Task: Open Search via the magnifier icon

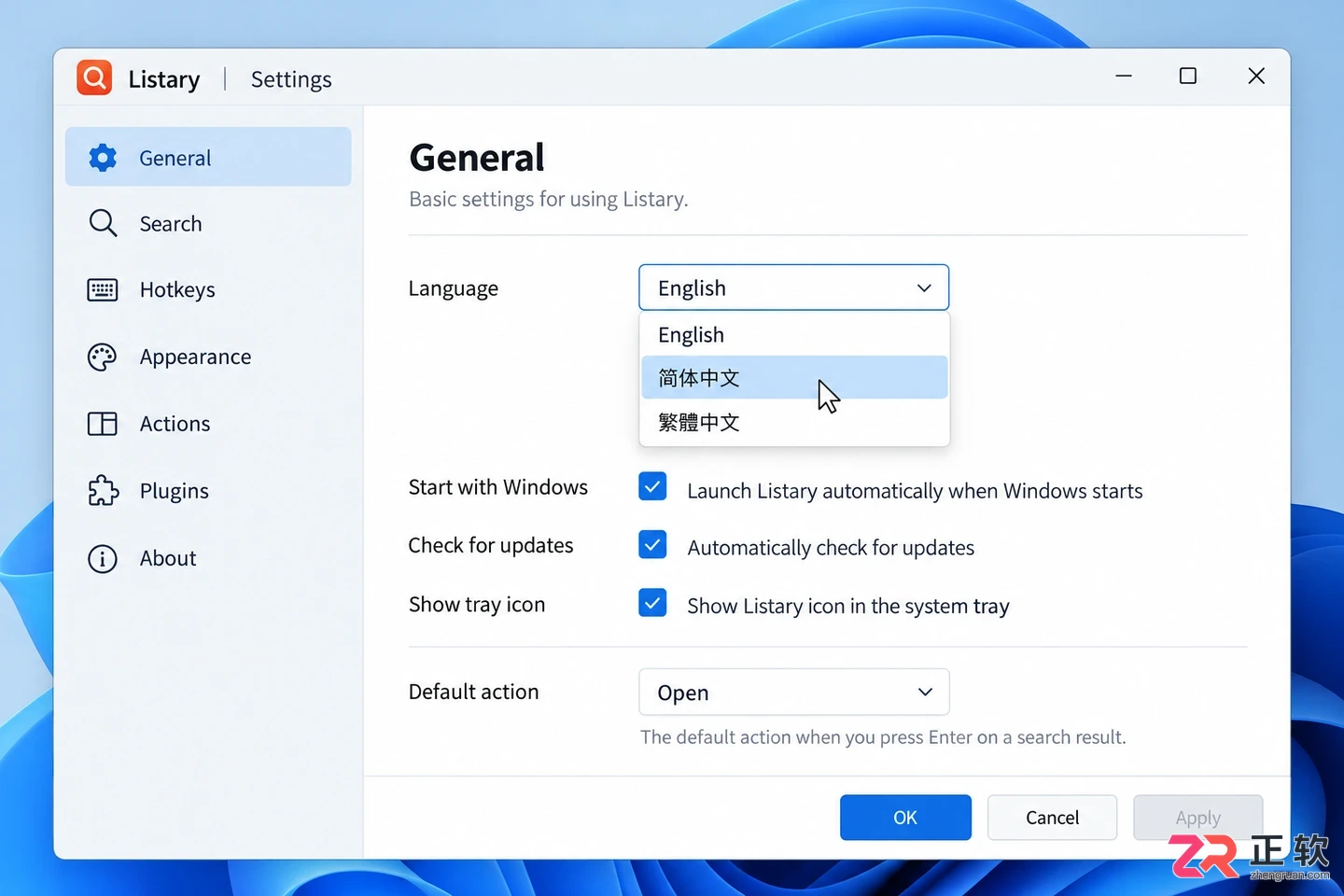Action: pos(103,223)
